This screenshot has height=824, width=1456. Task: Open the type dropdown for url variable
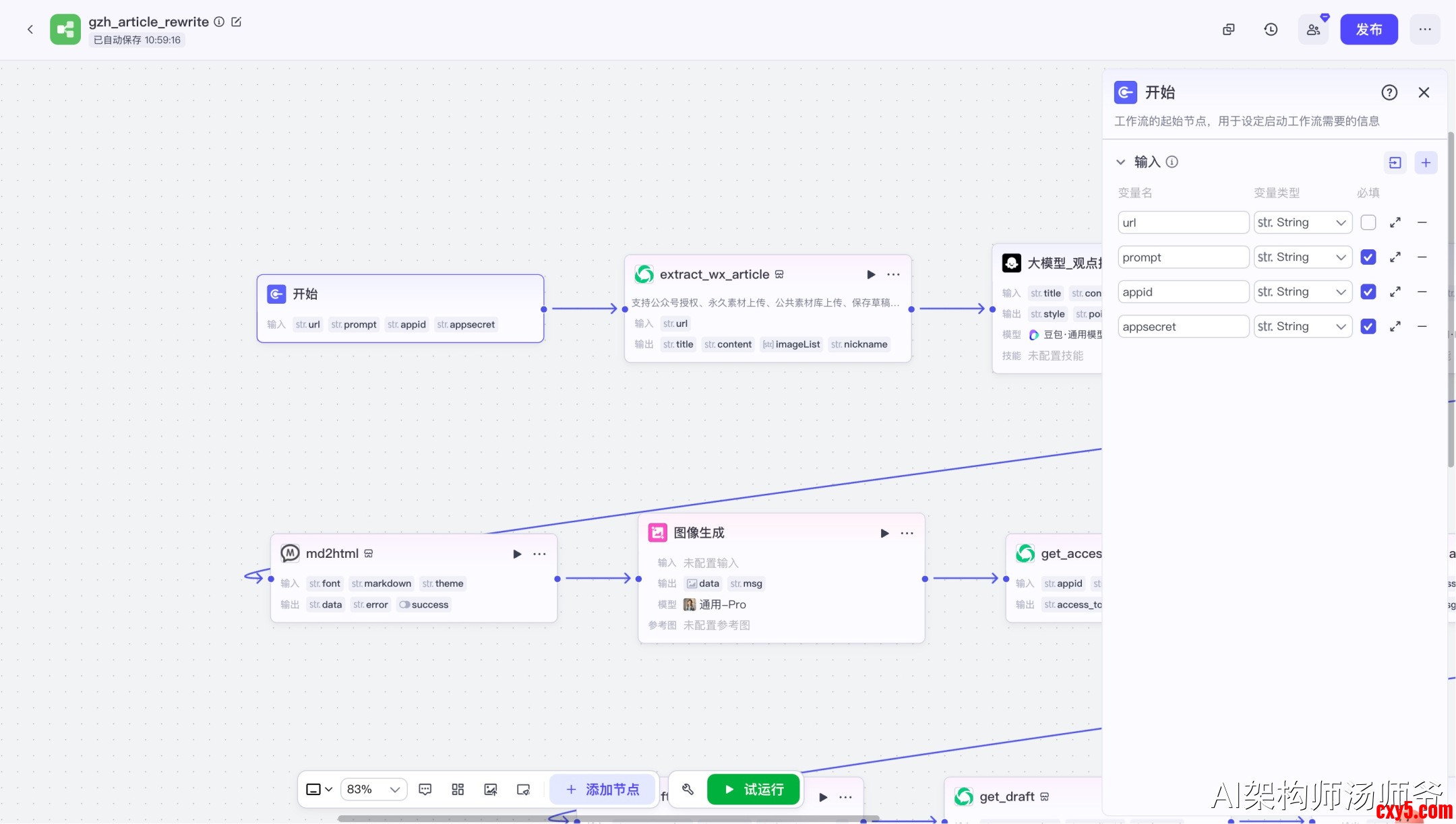click(x=1302, y=222)
